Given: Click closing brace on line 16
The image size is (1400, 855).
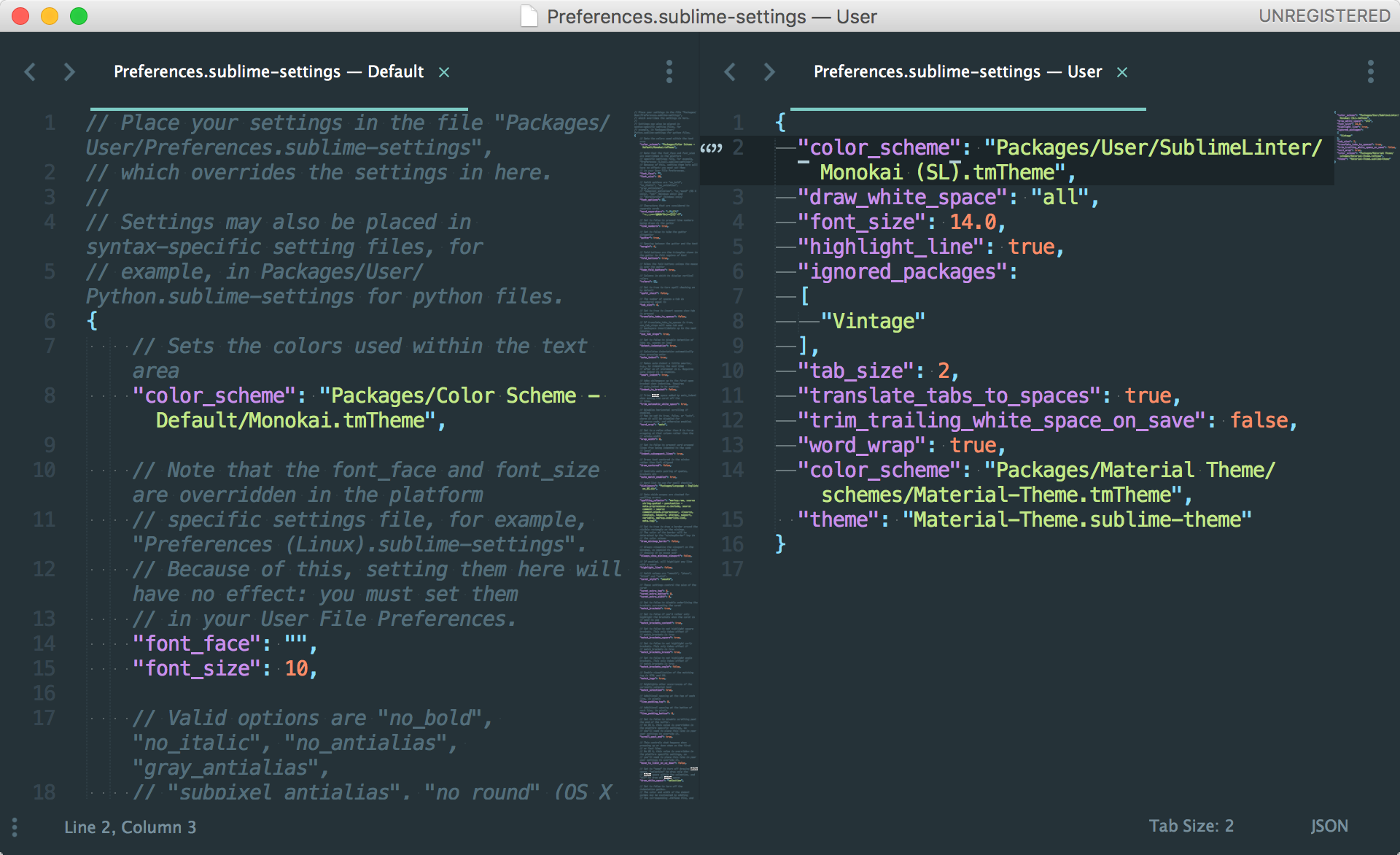Looking at the screenshot, I should [x=780, y=544].
